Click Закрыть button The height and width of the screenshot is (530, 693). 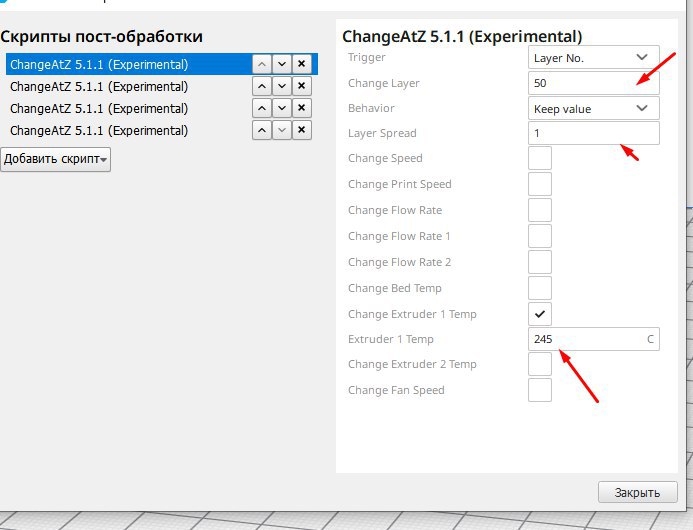[x=637, y=492]
